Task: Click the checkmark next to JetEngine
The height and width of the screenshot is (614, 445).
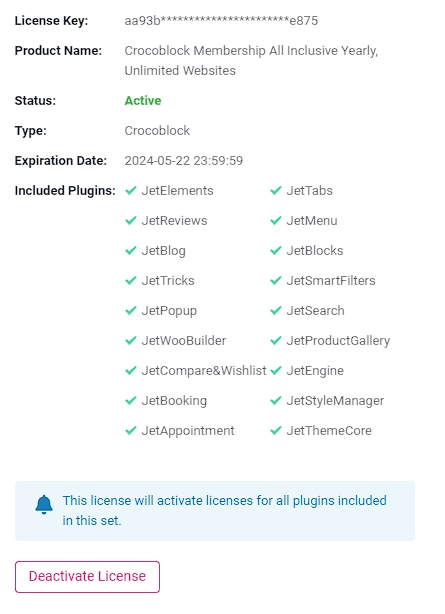Action: click(276, 370)
